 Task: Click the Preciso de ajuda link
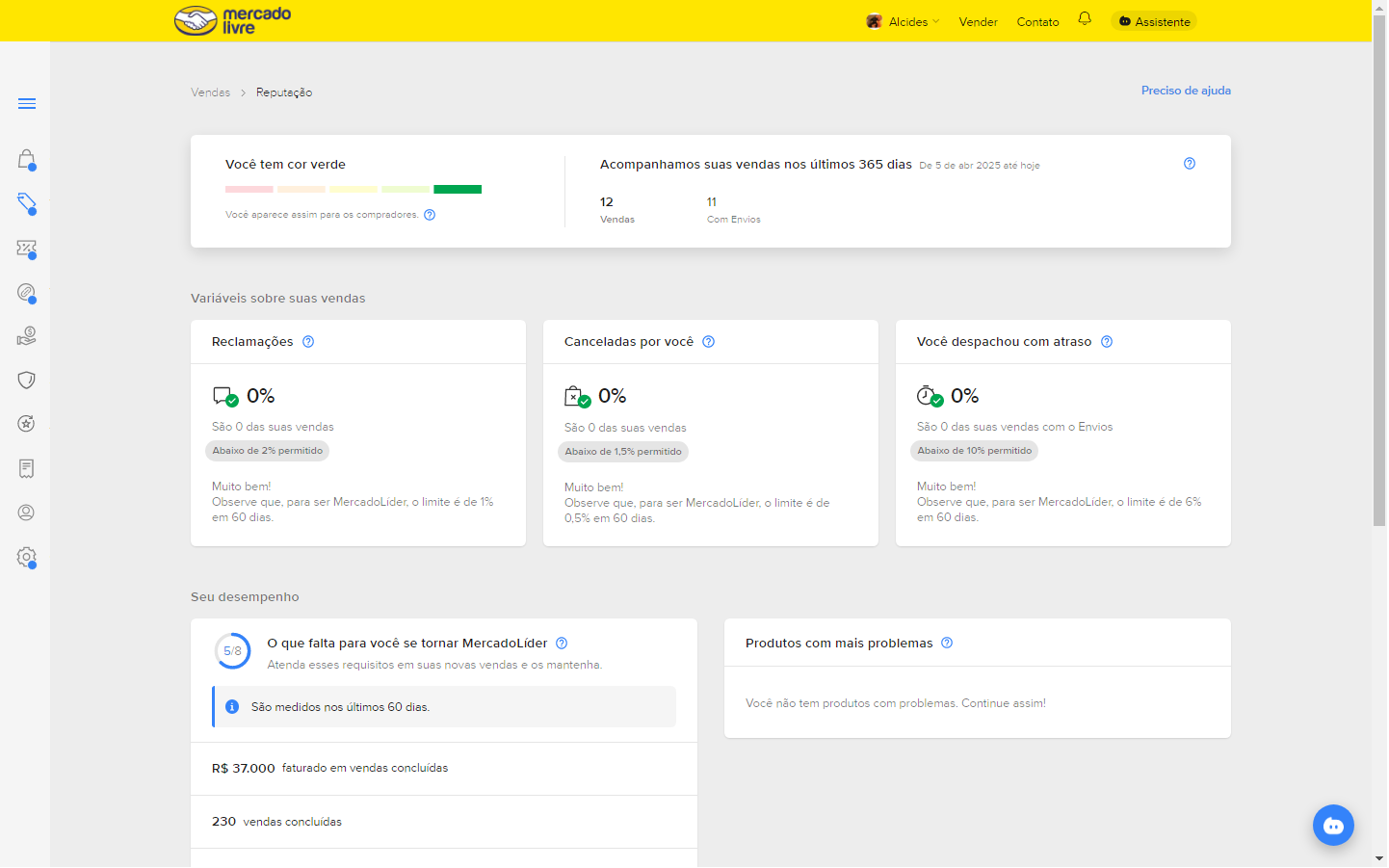point(1186,91)
